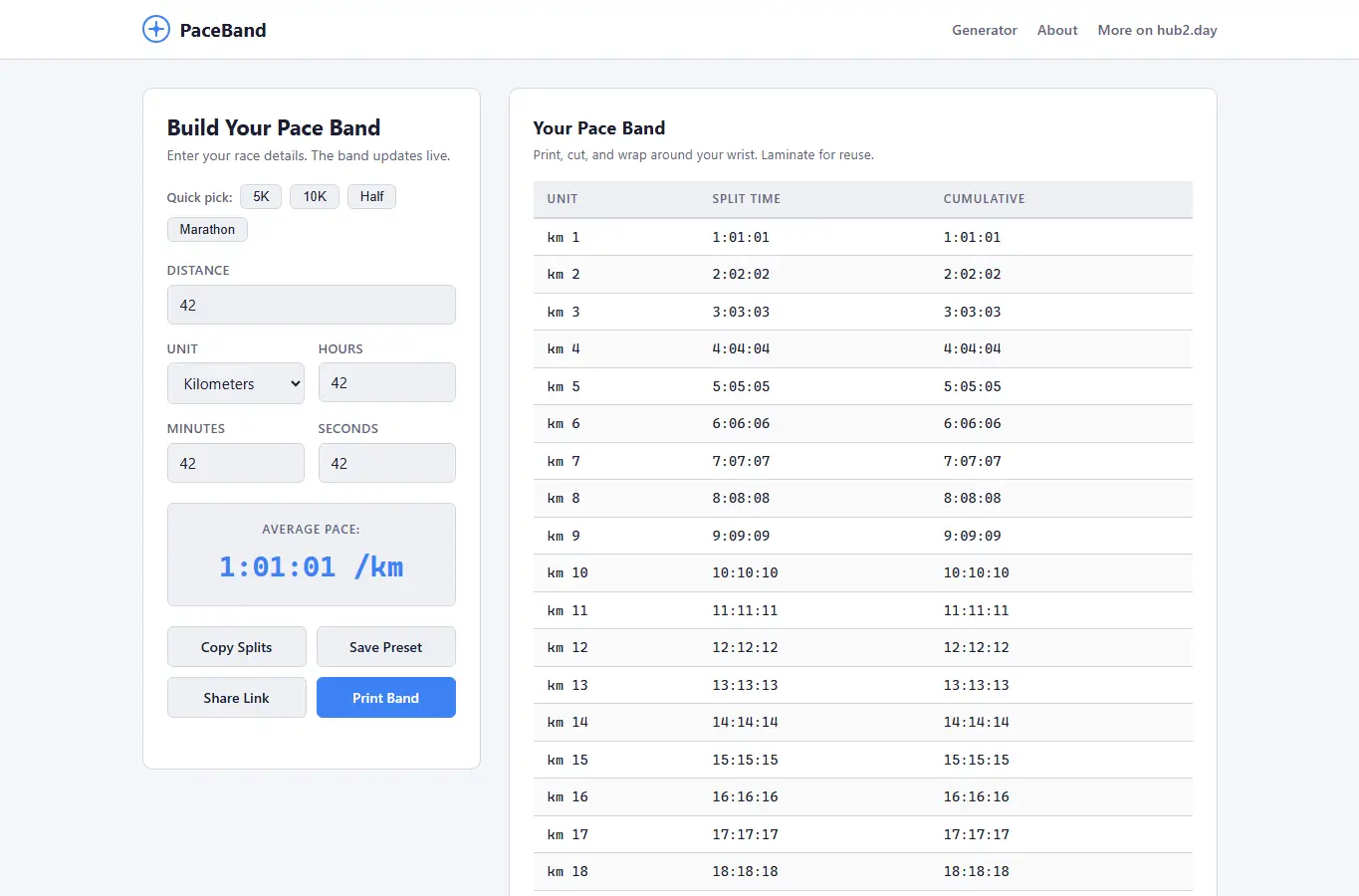
Task: Select the km 1 row label
Action: point(564,237)
